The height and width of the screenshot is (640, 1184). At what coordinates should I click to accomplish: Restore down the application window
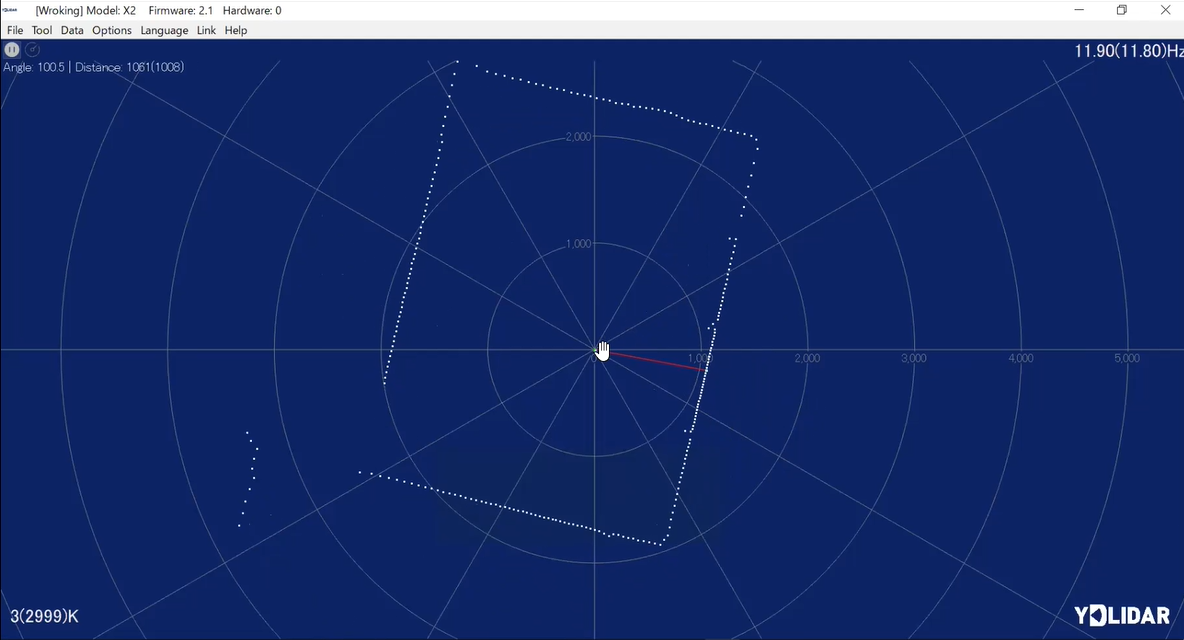point(1122,10)
